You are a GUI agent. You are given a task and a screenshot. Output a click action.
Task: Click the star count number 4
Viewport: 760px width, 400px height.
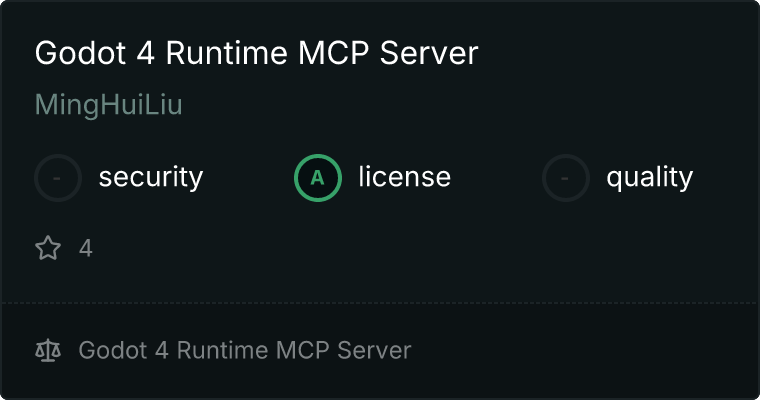[86, 248]
